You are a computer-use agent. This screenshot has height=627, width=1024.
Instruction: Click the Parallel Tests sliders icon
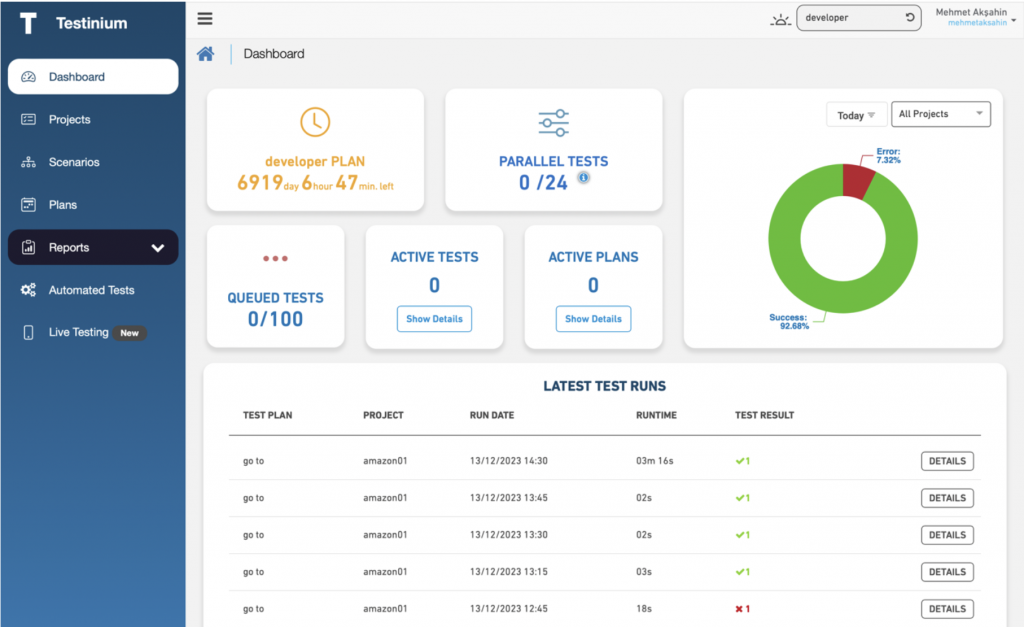553,123
